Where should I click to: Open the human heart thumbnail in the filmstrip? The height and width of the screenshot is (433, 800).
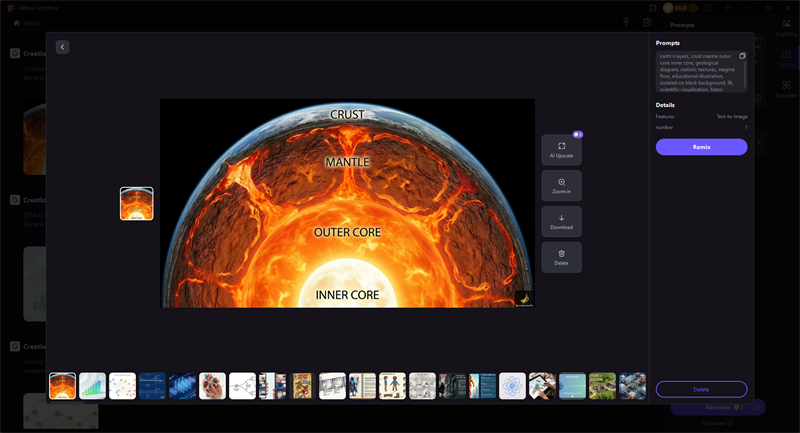(212, 386)
